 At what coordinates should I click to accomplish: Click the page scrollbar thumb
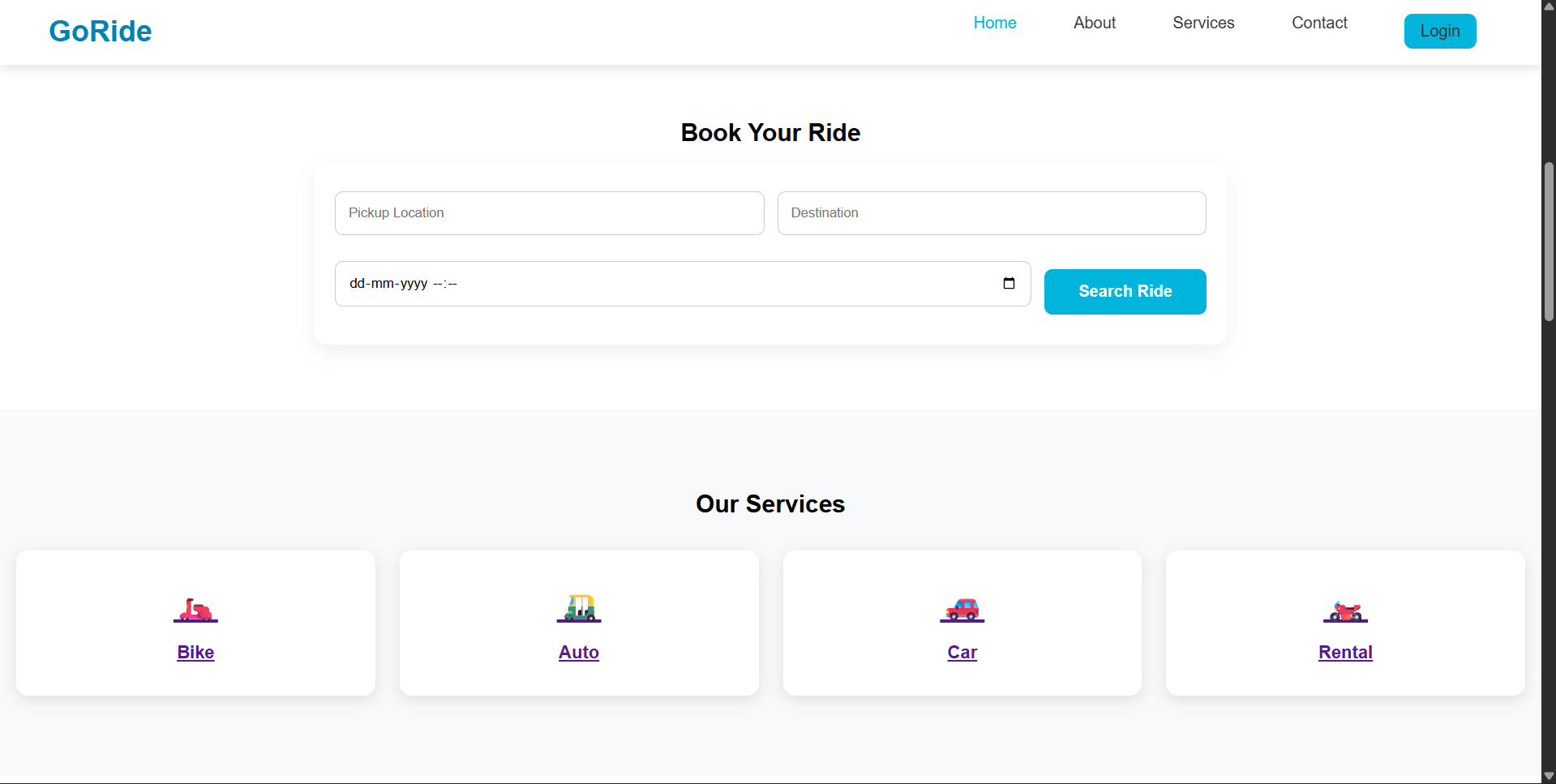pyautogui.click(x=1549, y=242)
